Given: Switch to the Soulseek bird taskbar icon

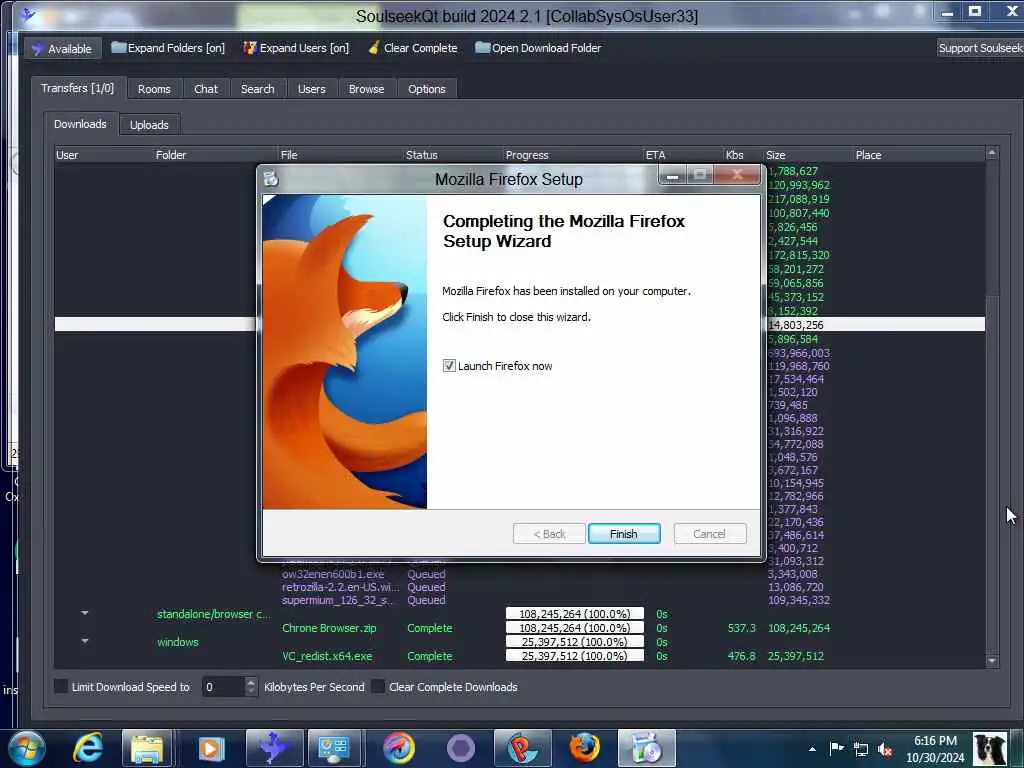Looking at the screenshot, I should pyautogui.click(x=274, y=748).
